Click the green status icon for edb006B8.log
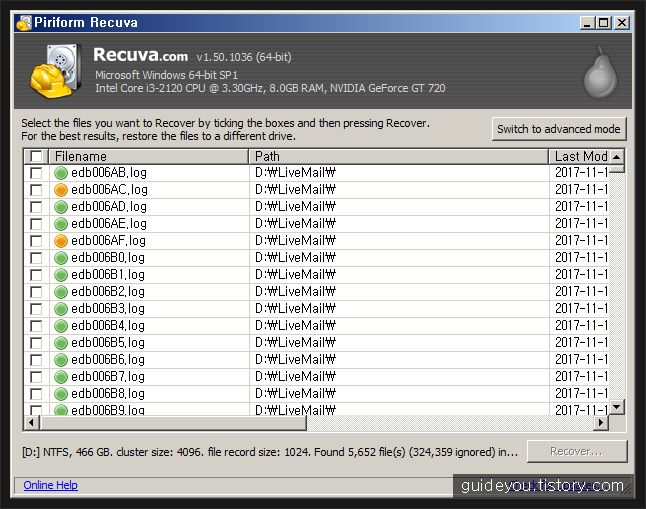The image size is (646, 509). point(61,394)
